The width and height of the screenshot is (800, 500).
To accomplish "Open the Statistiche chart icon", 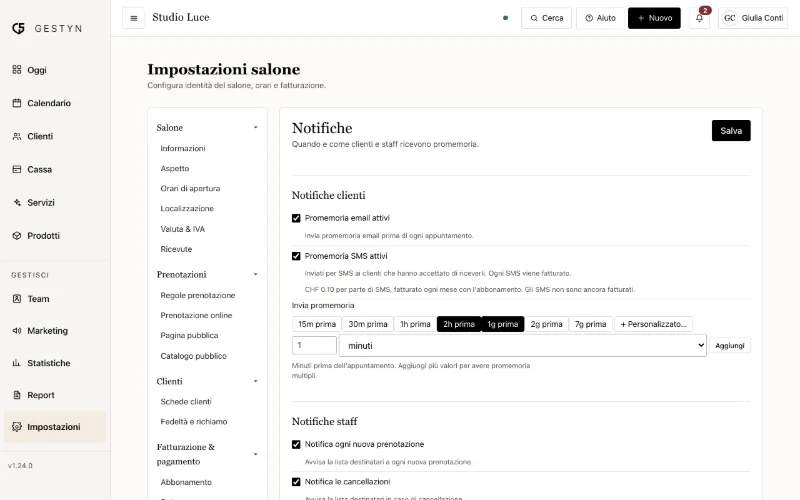I will pos(17,363).
